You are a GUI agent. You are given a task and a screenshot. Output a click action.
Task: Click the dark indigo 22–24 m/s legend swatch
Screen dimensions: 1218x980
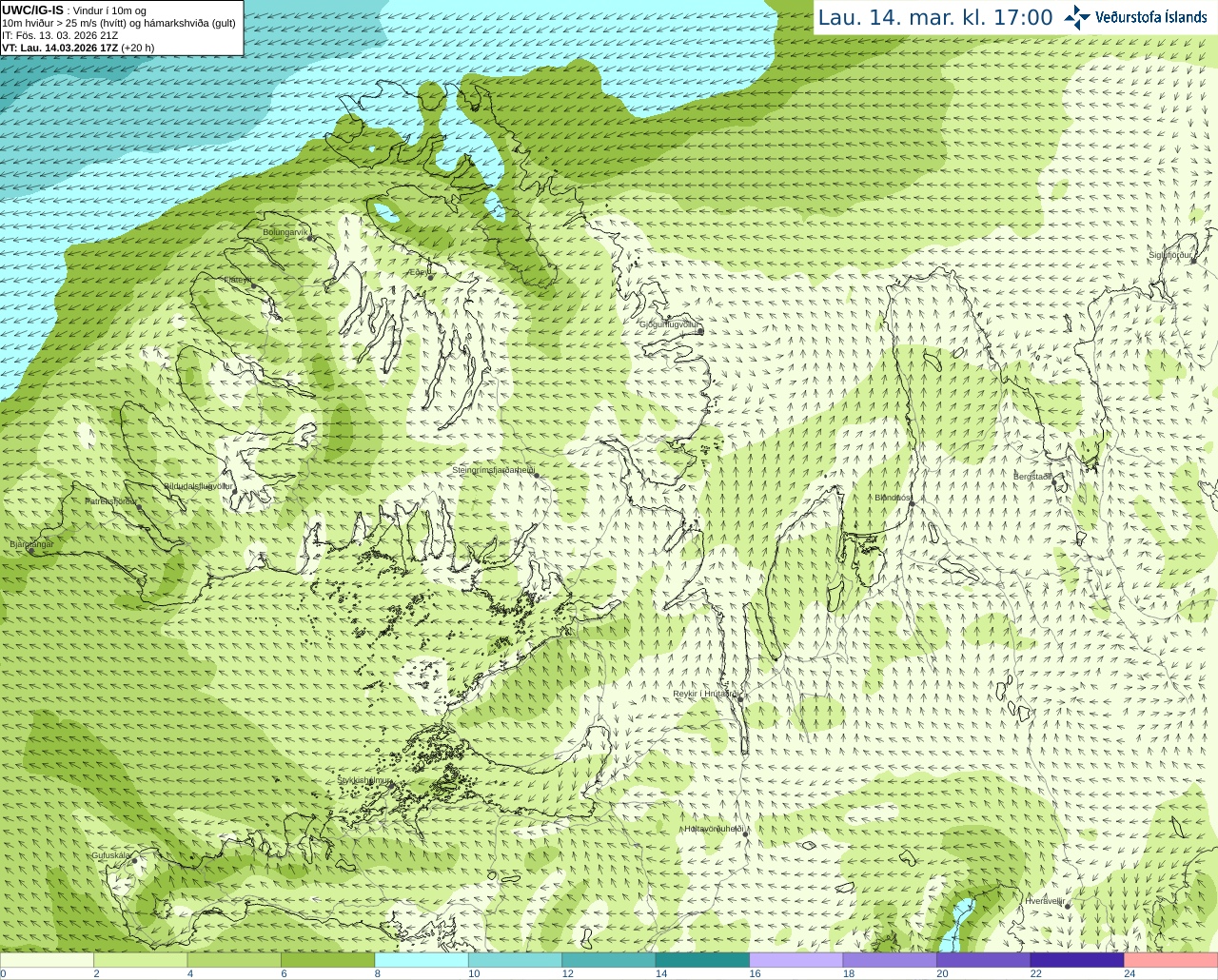[x=1077, y=960]
